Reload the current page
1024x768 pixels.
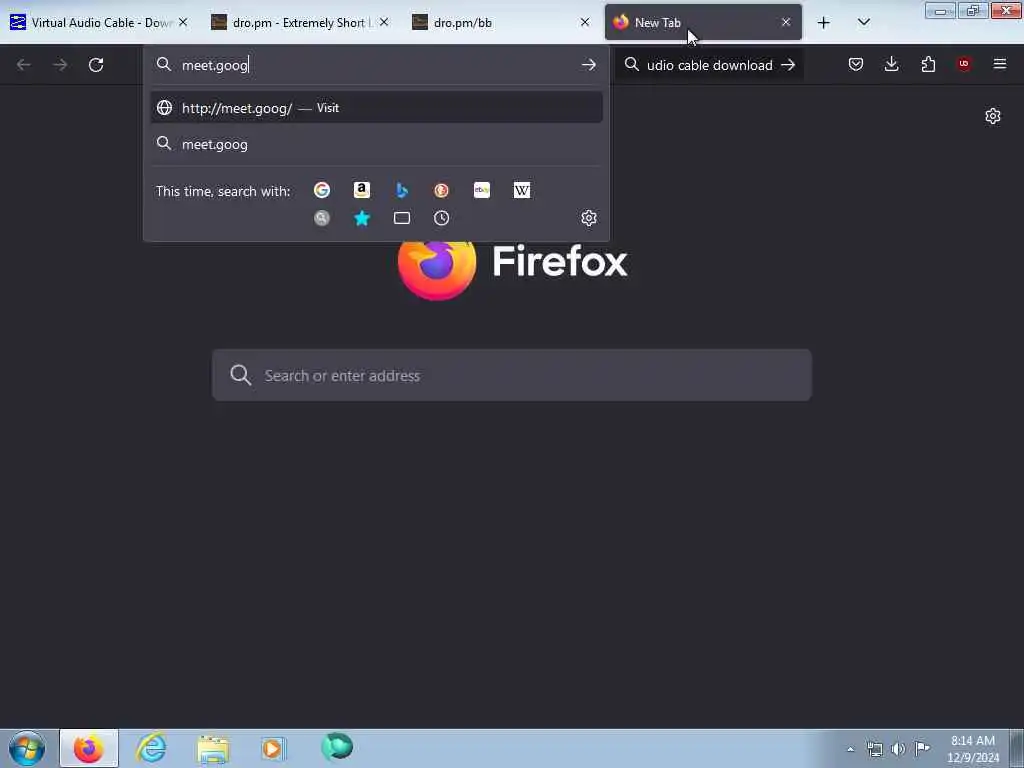click(x=96, y=65)
